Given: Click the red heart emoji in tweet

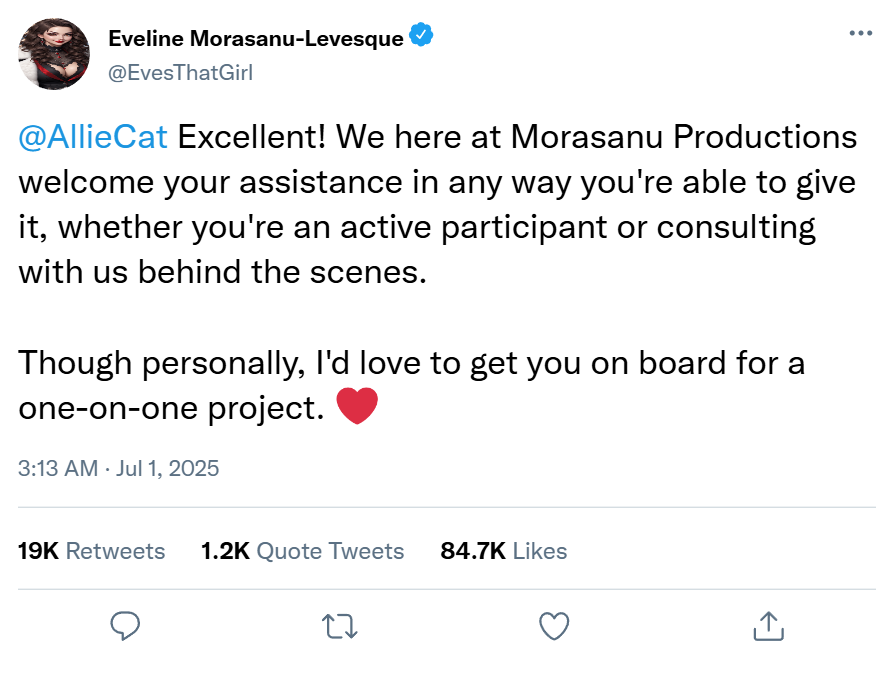Looking at the screenshot, I should [358, 407].
